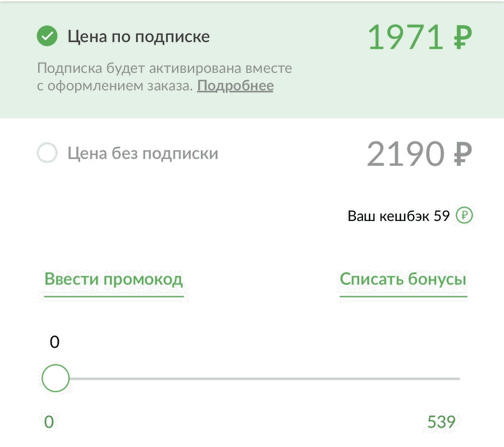Click the bonus slider handle
This screenshot has width=504, height=447.
click(55, 378)
